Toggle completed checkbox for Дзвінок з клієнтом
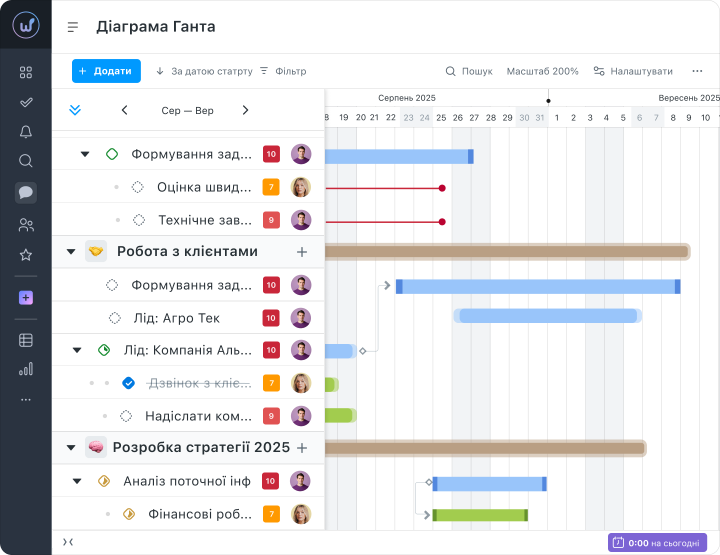 click(x=128, y=383)
